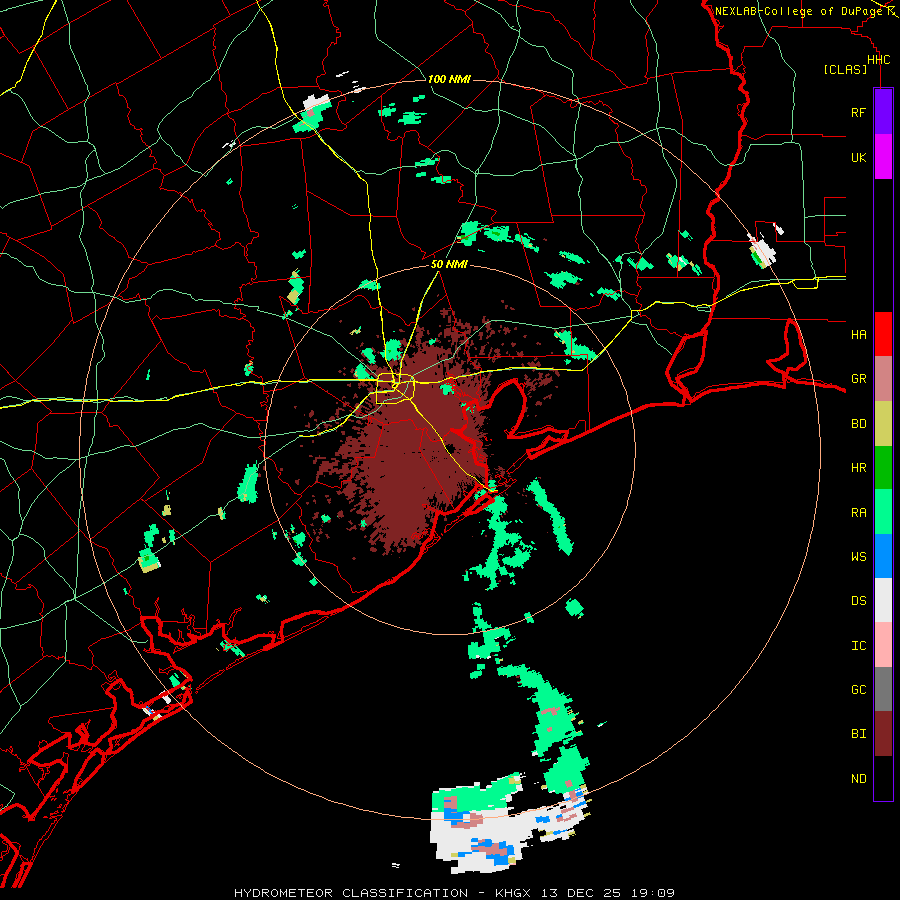This screenshot has width=900, height=900.
Task: Click the BI legend label
Action: pyautogui.click(x=858, y=734)
